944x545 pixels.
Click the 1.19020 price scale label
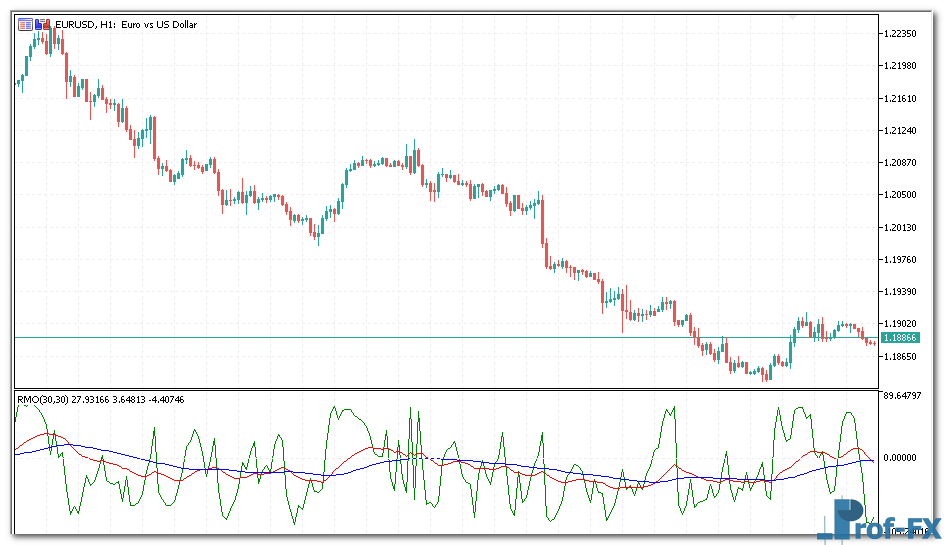pos(901,324)
